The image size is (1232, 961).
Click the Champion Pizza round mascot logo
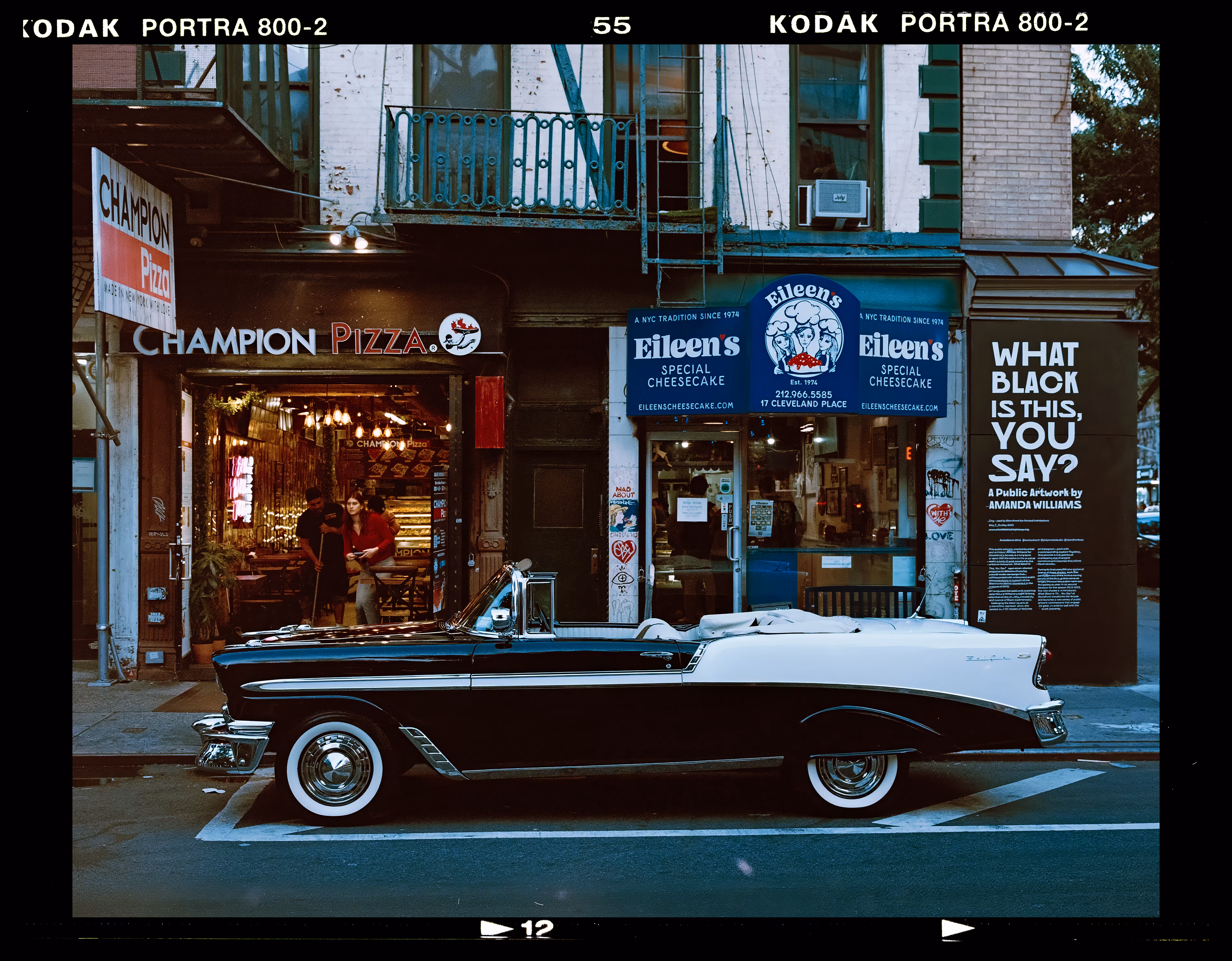(x=459, y=333)
